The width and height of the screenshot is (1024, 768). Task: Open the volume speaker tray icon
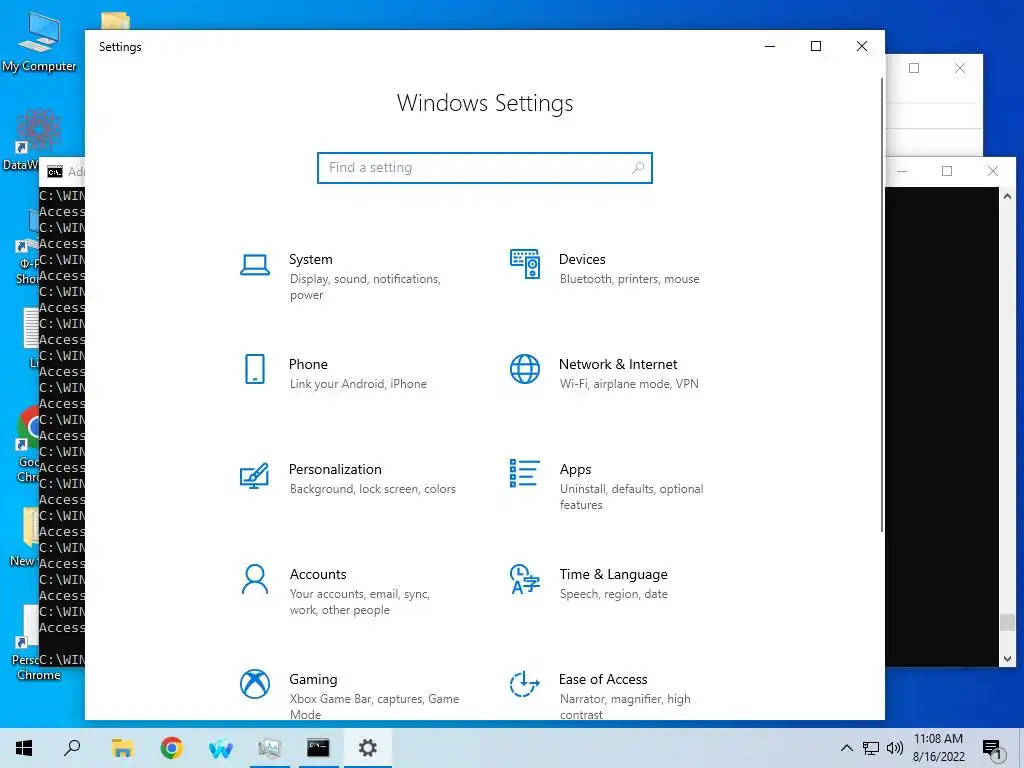(x=895, y=748)
